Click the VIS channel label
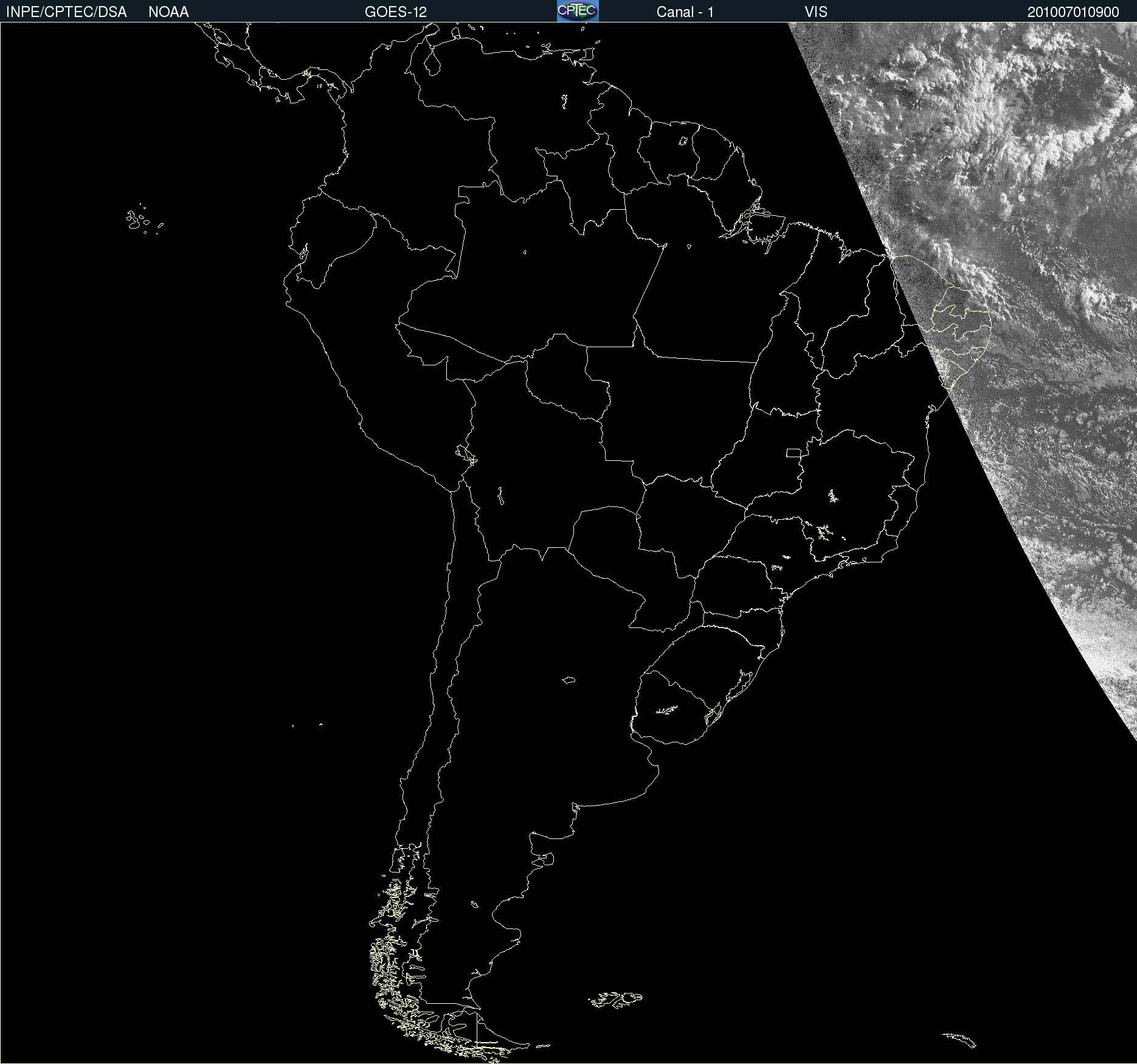Viewport: 1137px width, 1064px height. coord(816,12)
